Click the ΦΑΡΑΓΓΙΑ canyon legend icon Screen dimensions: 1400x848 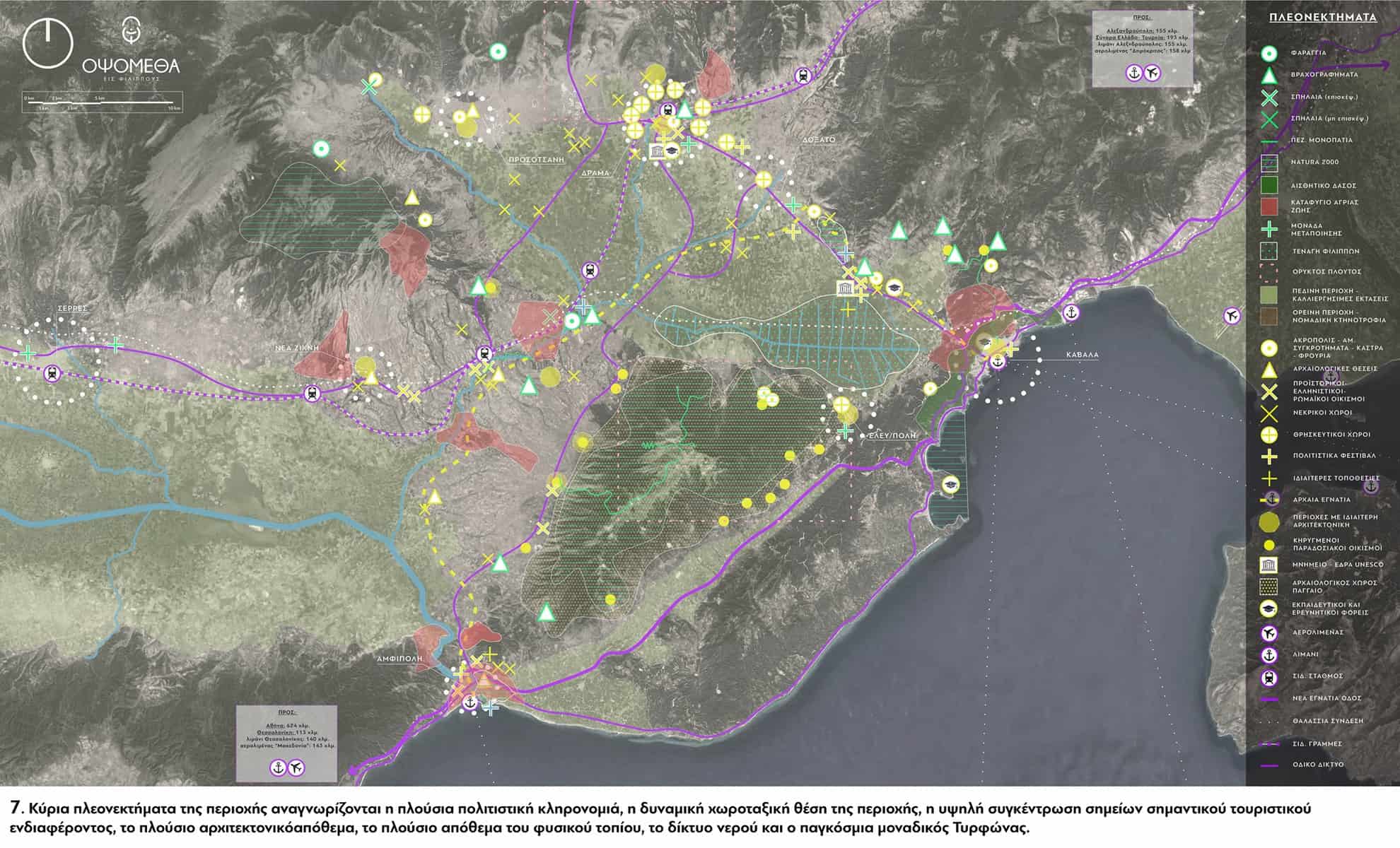(x=1269, y=53)
